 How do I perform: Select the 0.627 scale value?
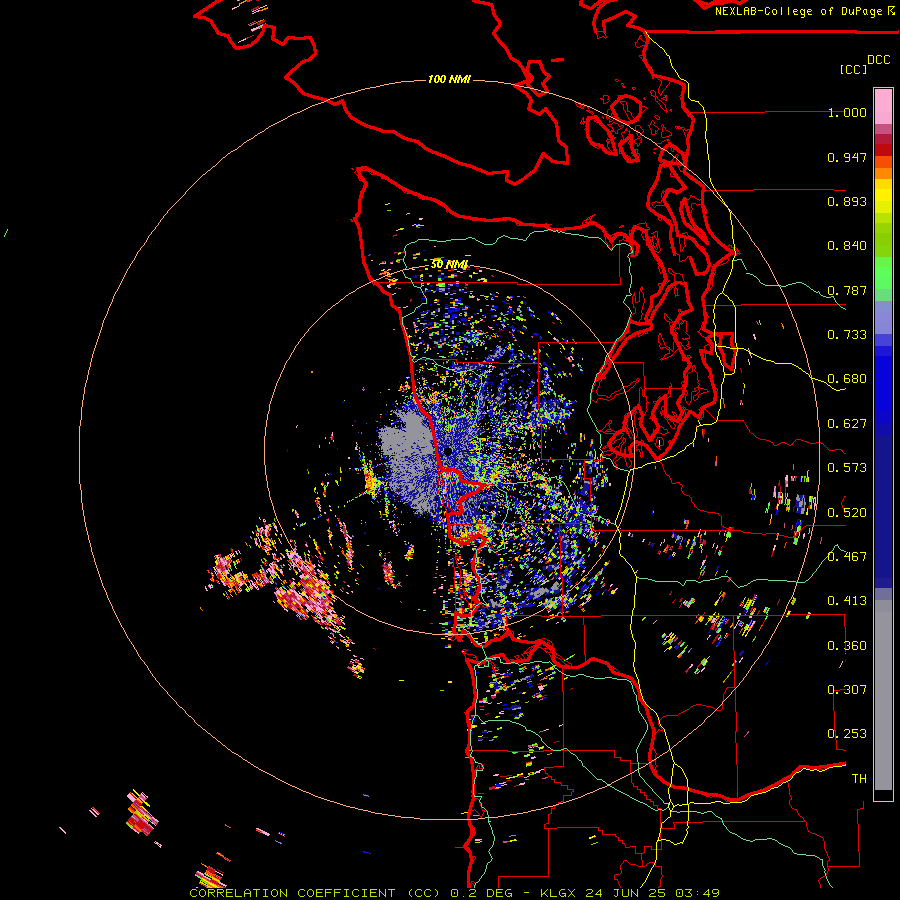[847, 424]
